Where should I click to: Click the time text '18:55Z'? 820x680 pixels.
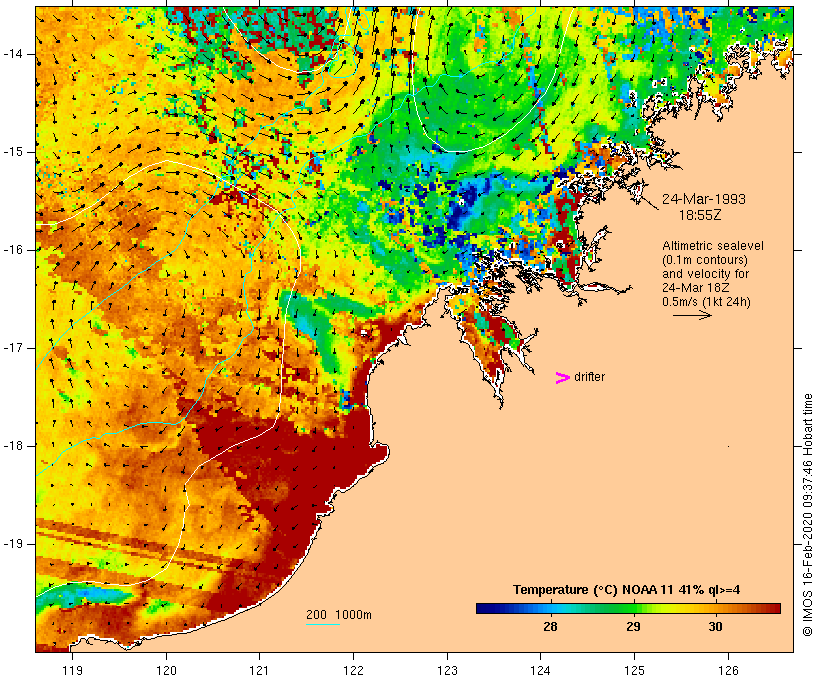pos(700,215)
